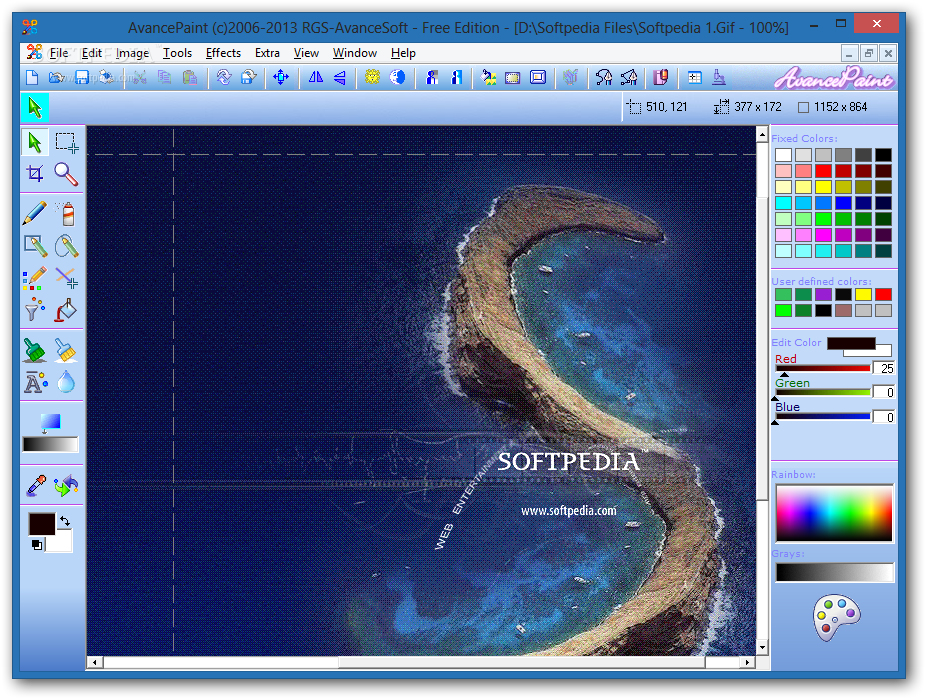The height and width of the screenshot is (699, 926).
Task: Flip the image horizontally
Action: pos(315,77)
